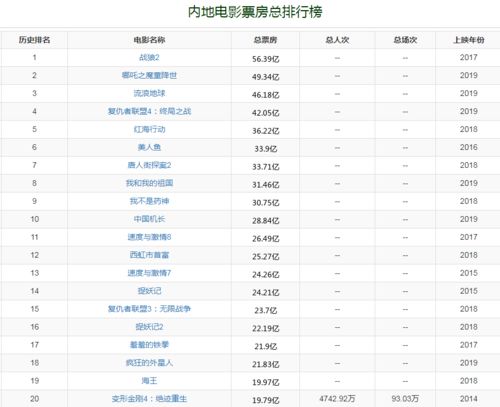The image size is (500, 407).
Task: Click rank number 5 cell
Action: tap(34, 129)
